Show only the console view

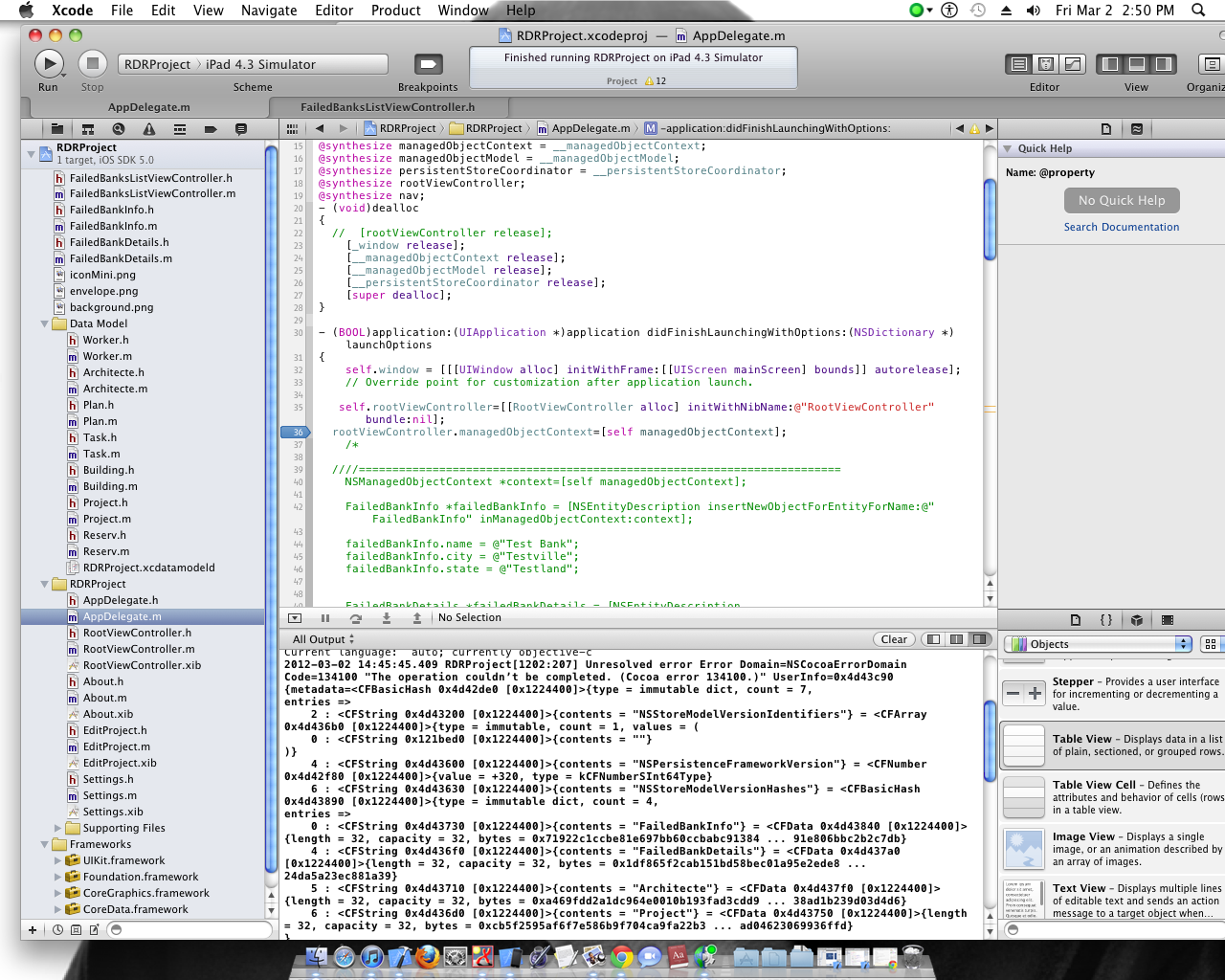pos(978,639)
